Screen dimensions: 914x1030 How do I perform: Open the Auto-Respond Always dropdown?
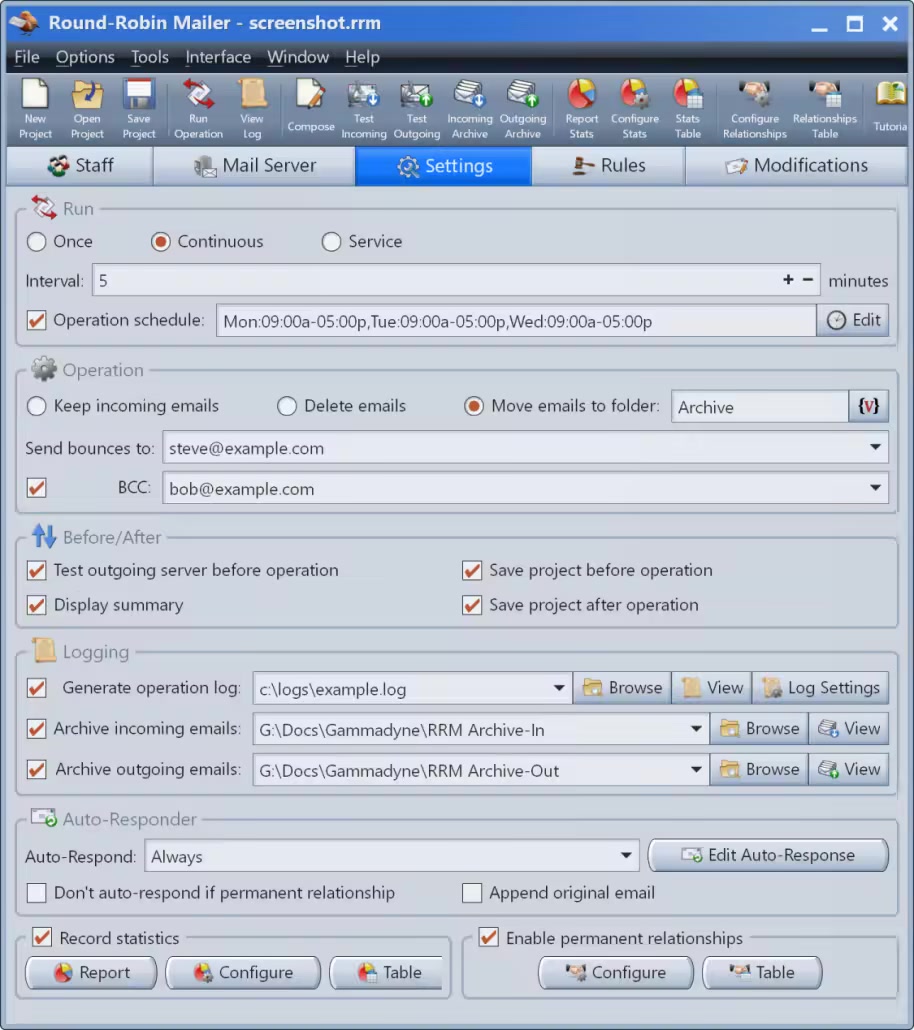626,856
